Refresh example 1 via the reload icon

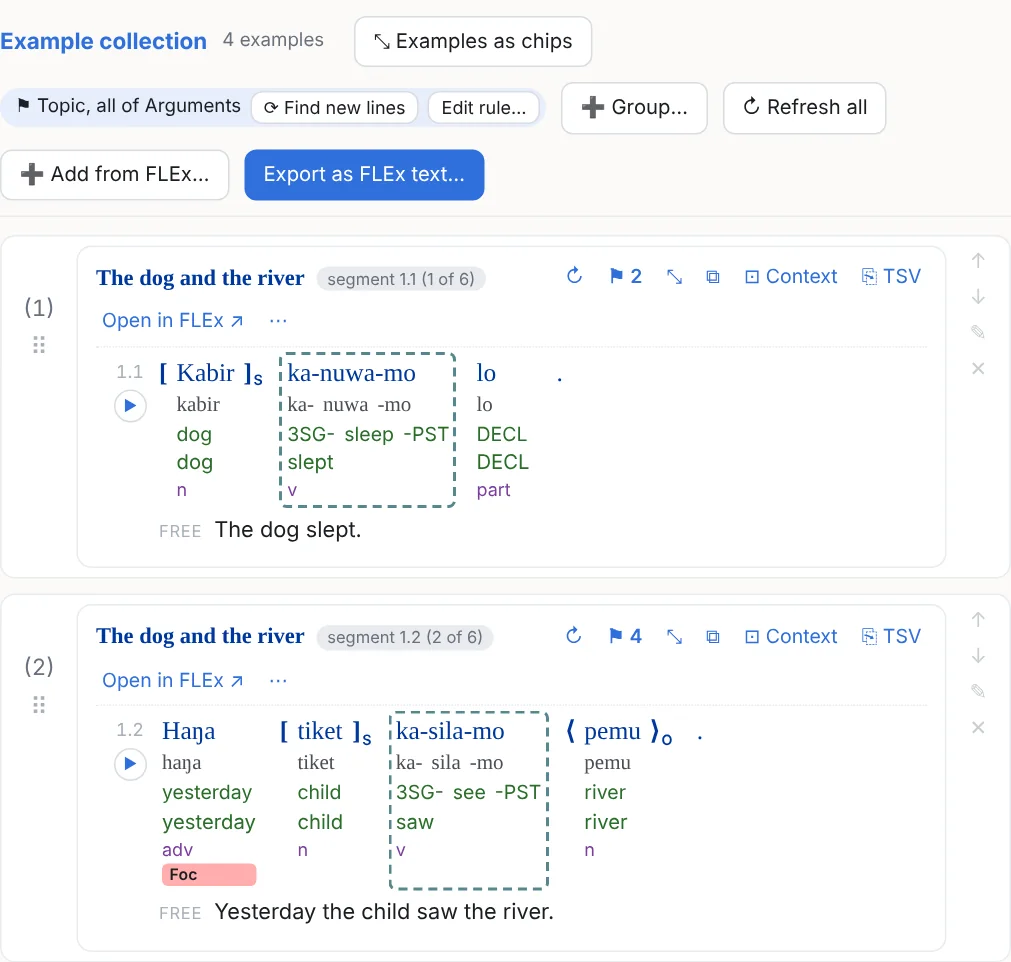(574, 276)
